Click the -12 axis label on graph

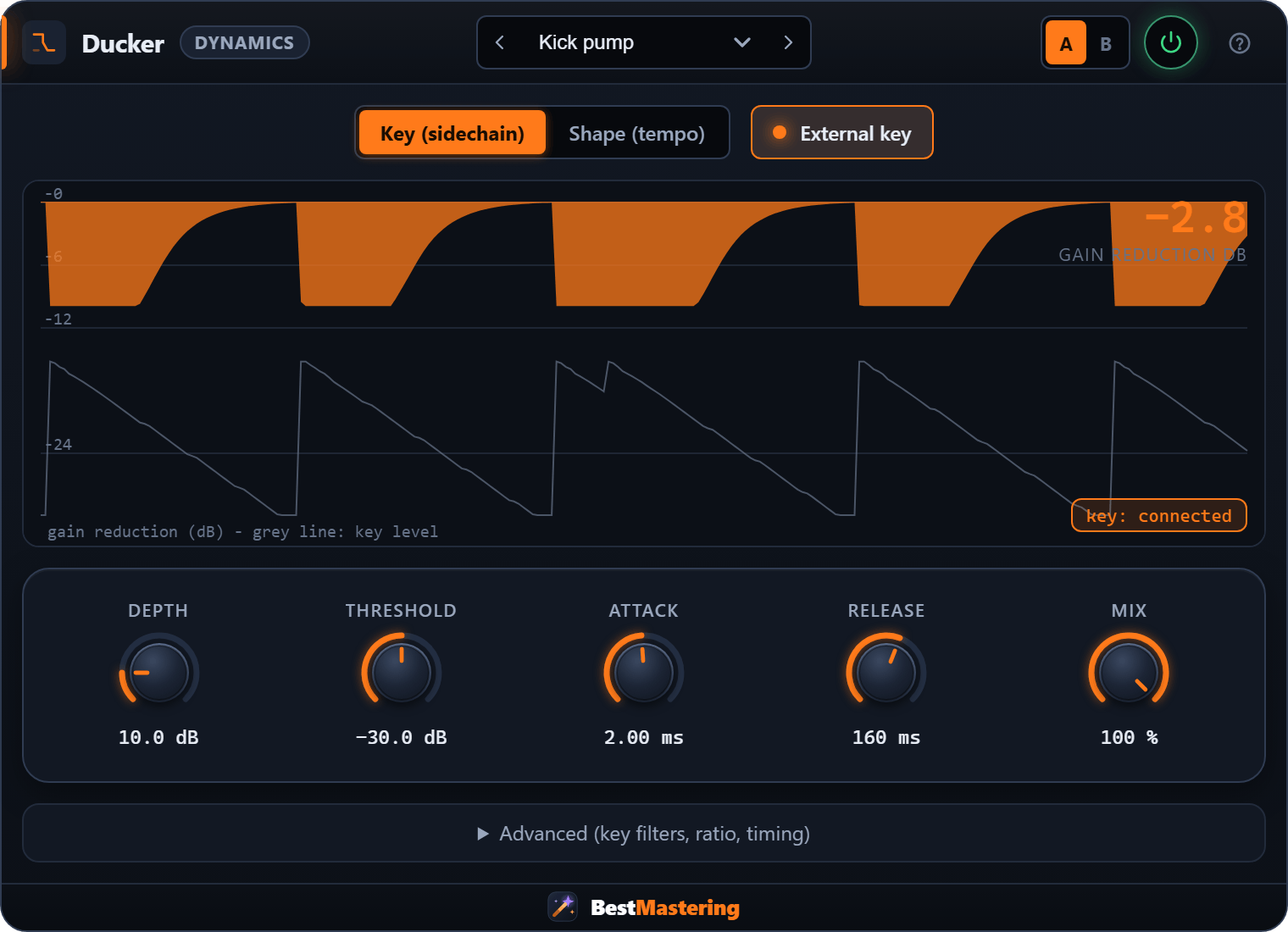coord(58,319)
